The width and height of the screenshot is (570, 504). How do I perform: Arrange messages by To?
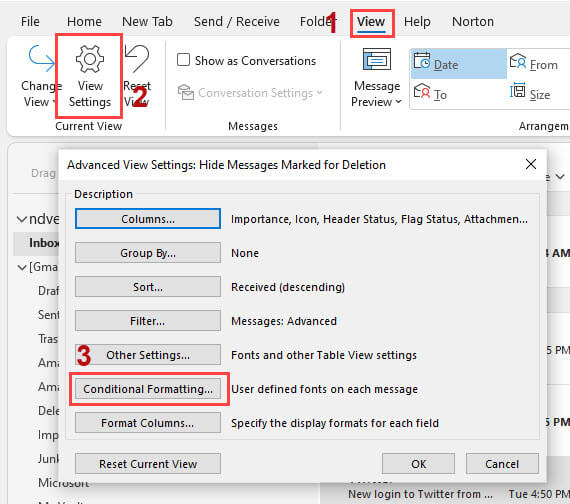(x=430, y=94)
